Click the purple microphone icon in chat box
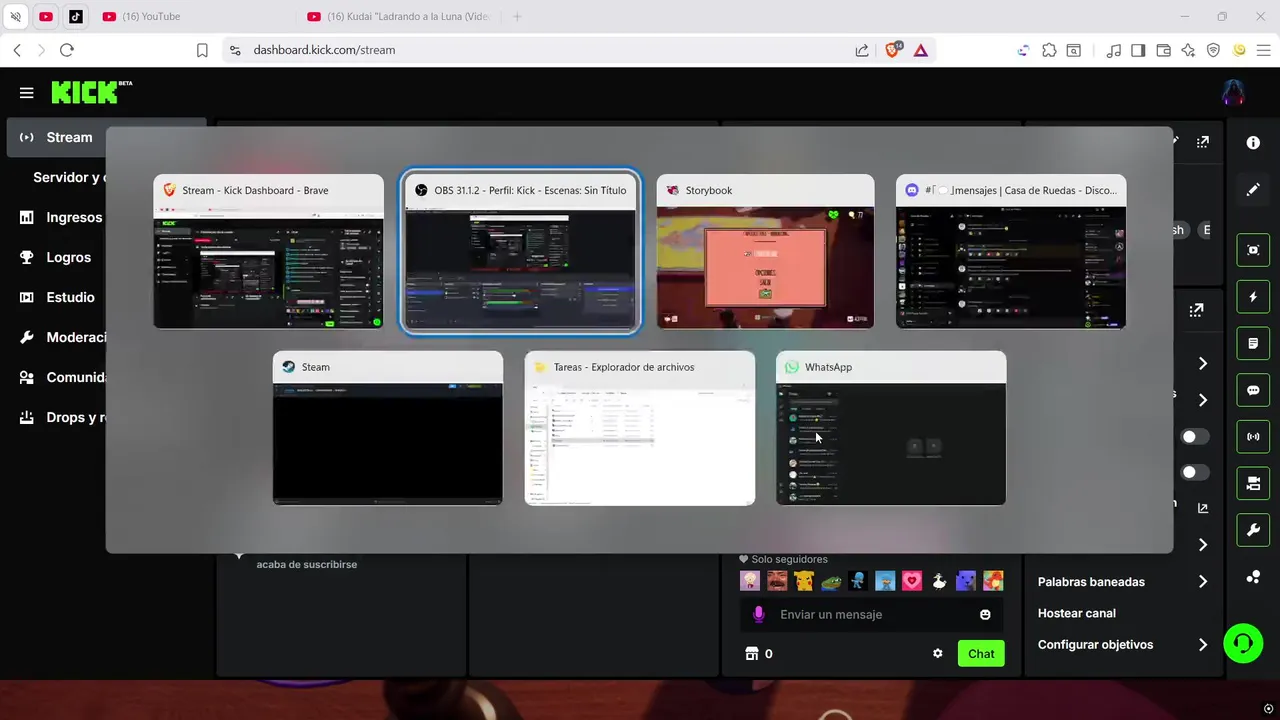 tap(759, 614)
